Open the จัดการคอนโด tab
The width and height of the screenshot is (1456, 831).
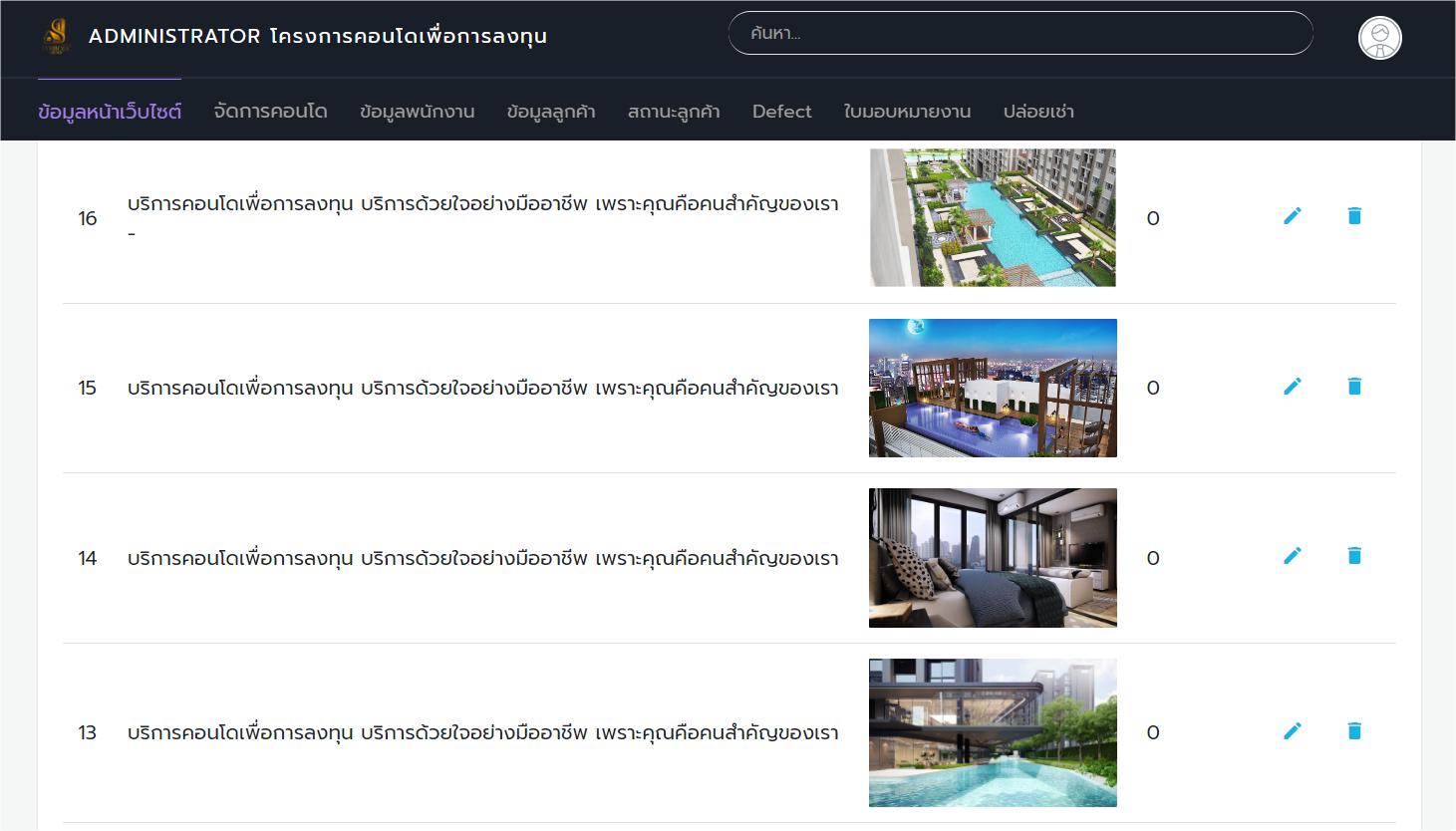pyautogui.click(x=270, y=112)
